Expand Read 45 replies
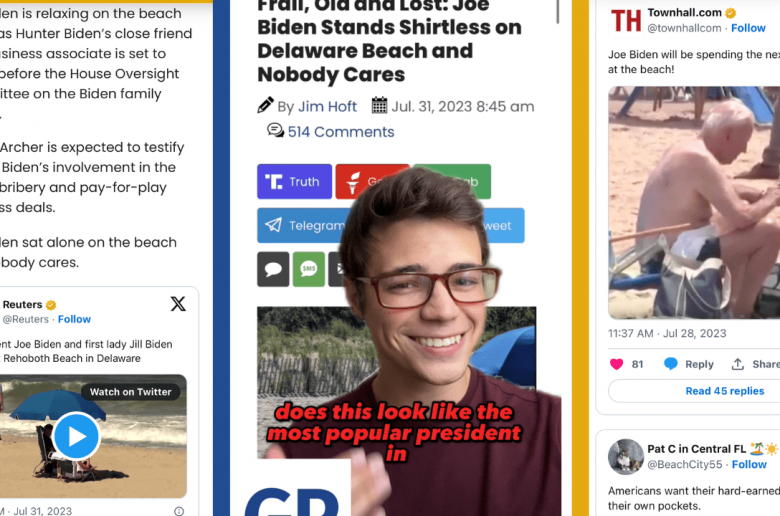This screenshot has height=516, width=780. point(724,391)
